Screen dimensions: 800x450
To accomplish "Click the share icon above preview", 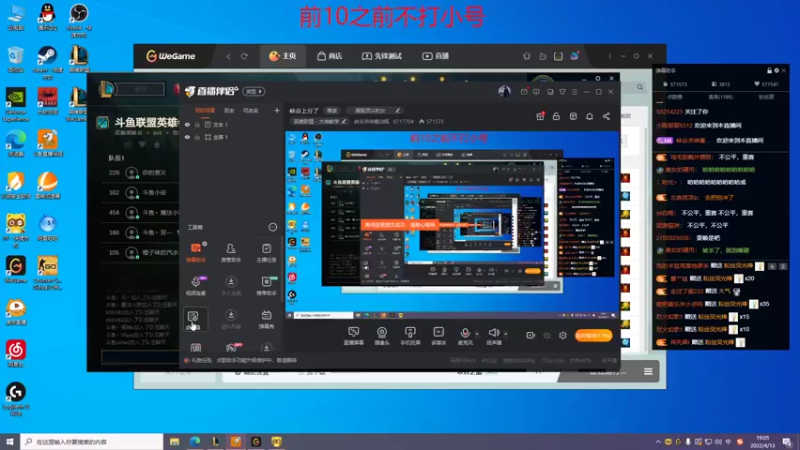I will click(606, 116).
